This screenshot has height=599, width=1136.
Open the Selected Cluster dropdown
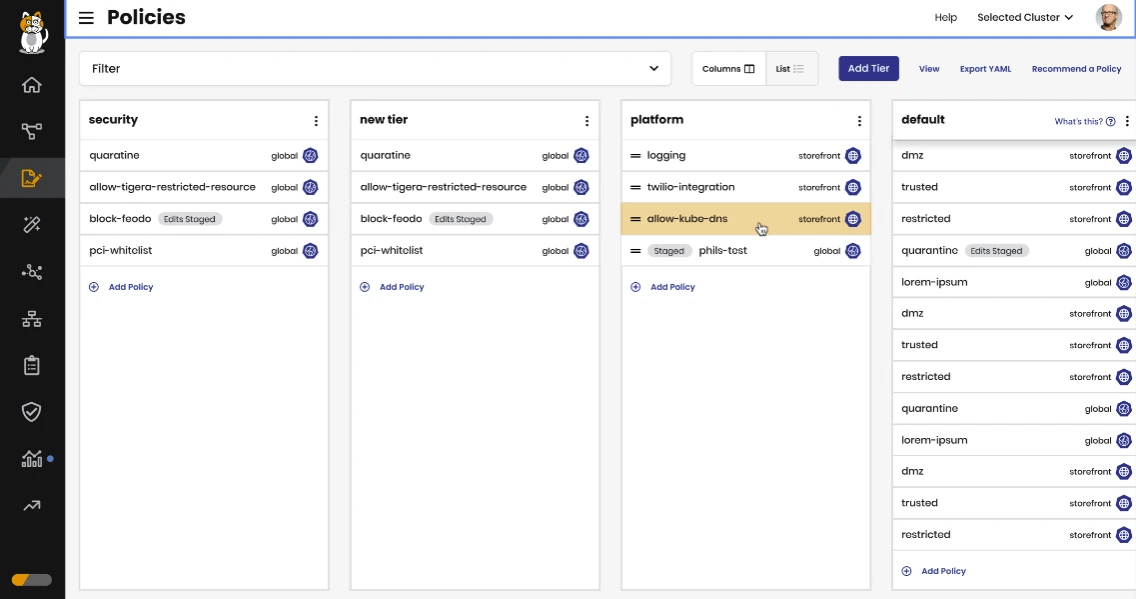pyautogui.click(x=1025, y=18)
